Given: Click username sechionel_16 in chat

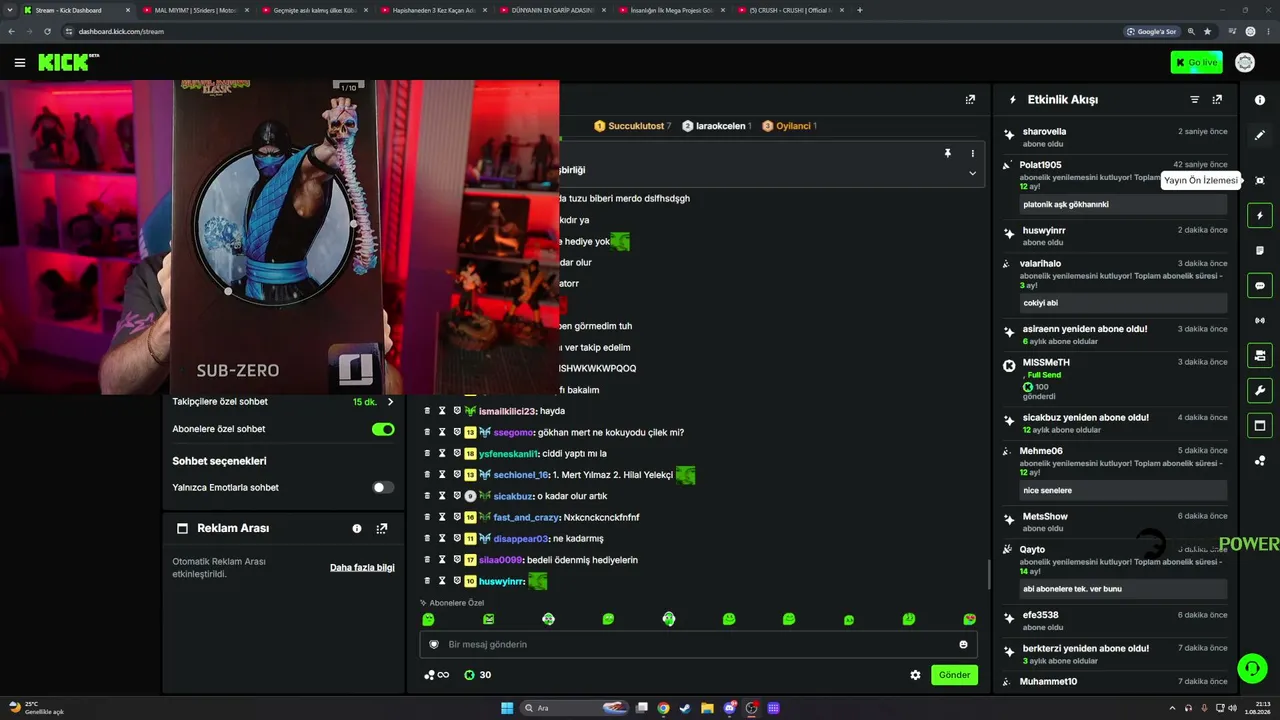Looking at the screenshot, I should (520, 475).
